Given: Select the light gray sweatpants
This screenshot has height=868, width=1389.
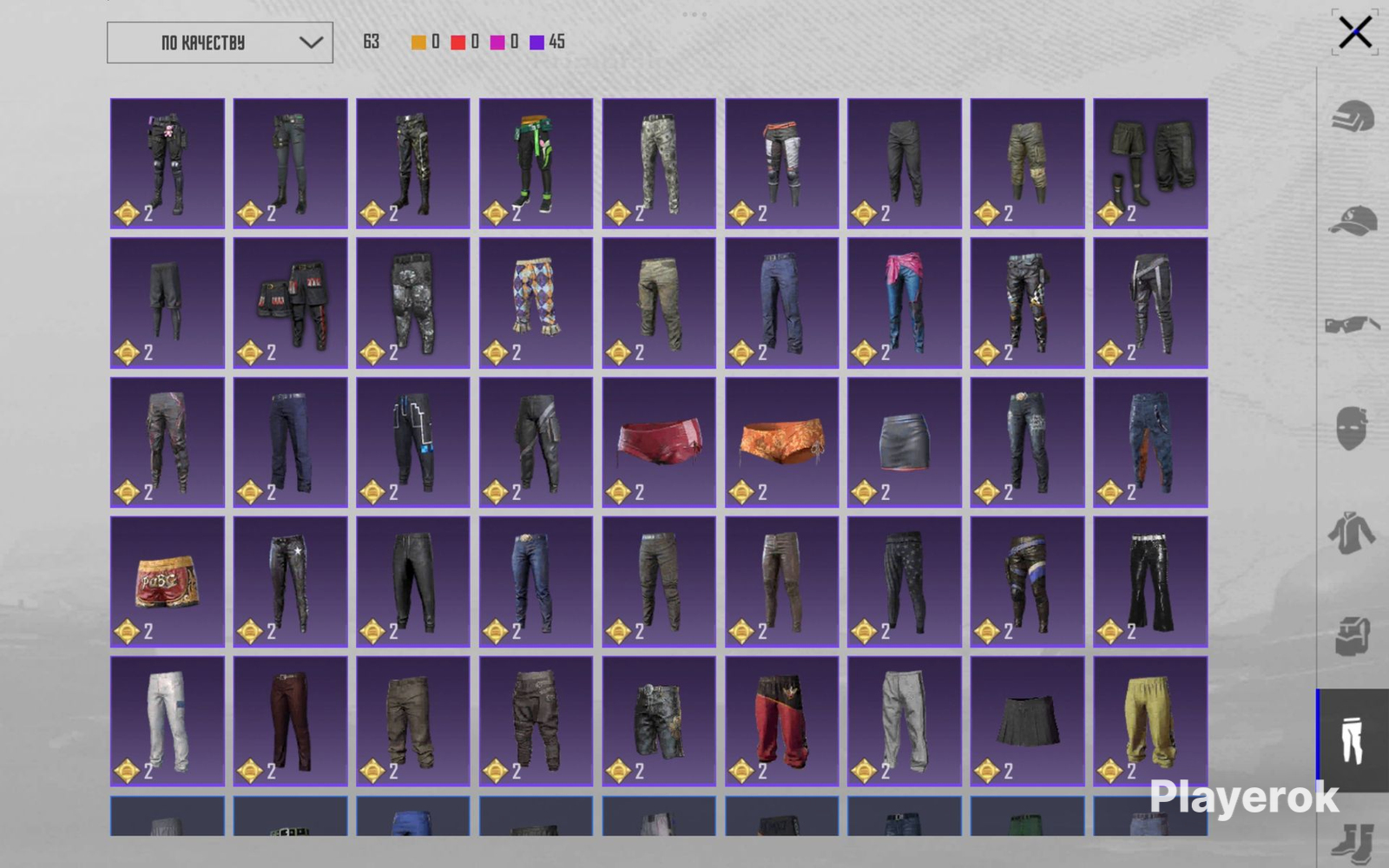Looking at the screenshot, I should 905,721.
